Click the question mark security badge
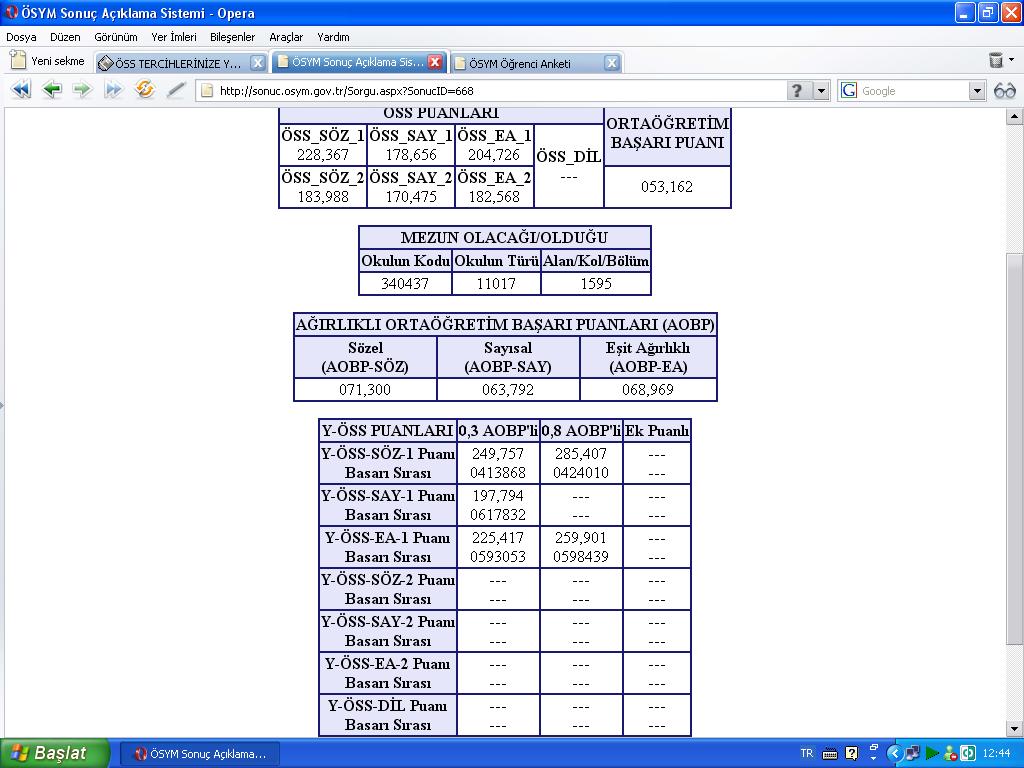The image size is (1024, 768). coord(797,91)
